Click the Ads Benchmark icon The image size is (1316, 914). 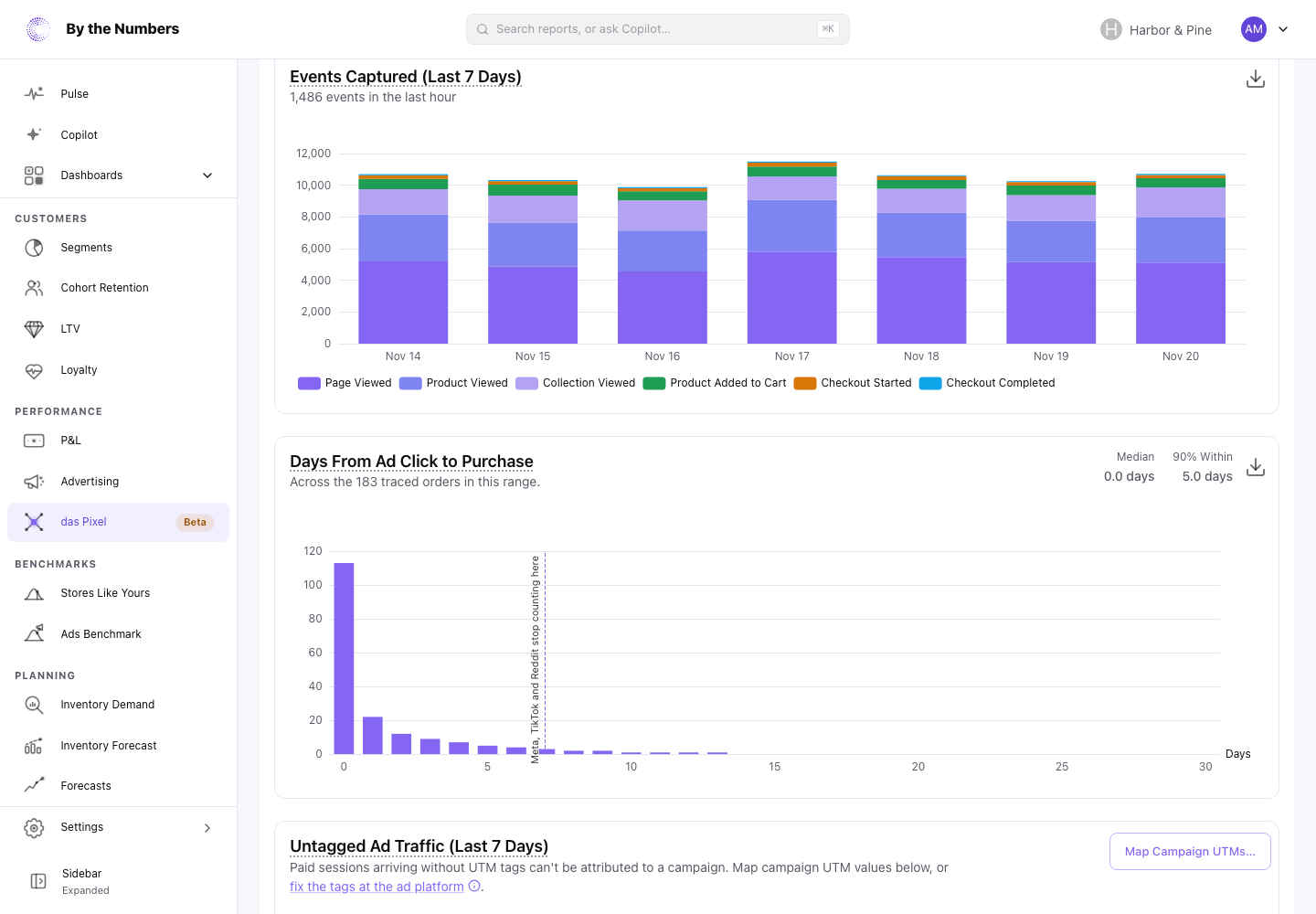coord(34,634)
